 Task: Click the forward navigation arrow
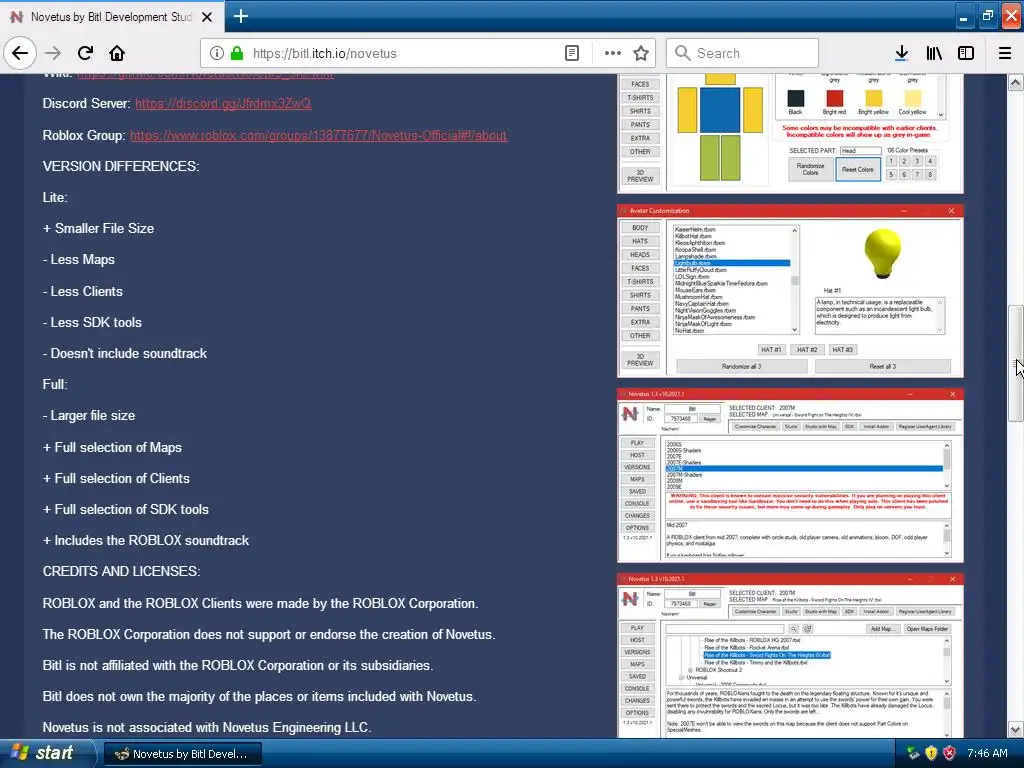tap(53, 54)
